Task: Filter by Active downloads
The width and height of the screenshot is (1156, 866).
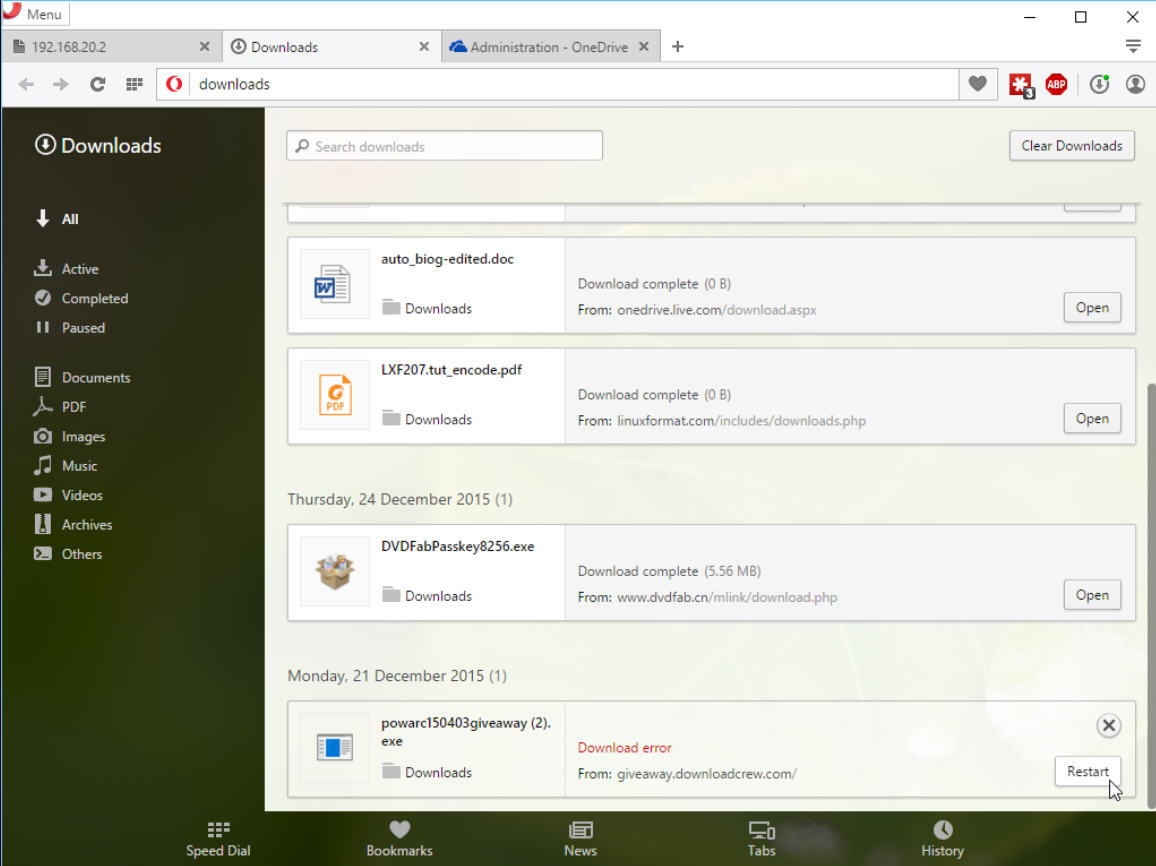Action: click(66, 269)
